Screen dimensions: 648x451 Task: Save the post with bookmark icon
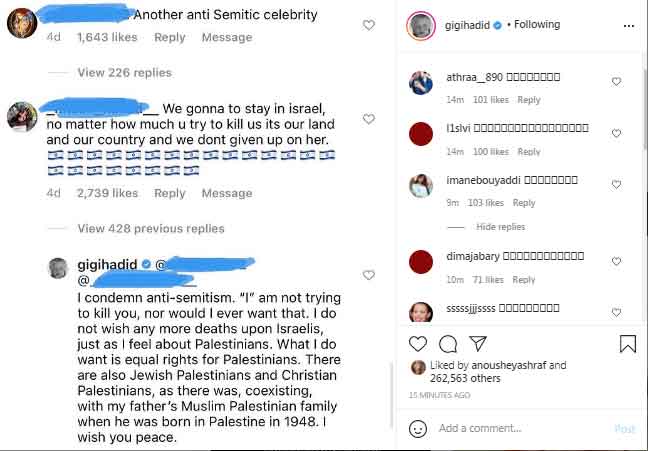click(627, 344)
